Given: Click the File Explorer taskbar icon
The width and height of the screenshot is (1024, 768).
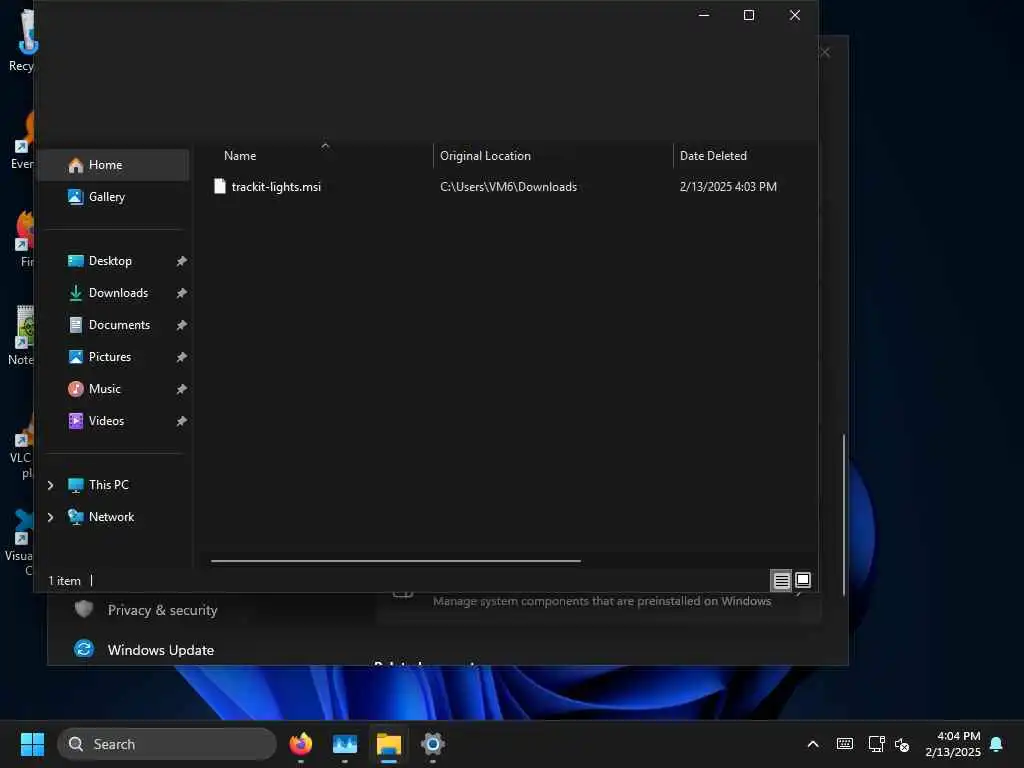Looking at the screenshot, I should pyautogui.click(x=389, y=744).
